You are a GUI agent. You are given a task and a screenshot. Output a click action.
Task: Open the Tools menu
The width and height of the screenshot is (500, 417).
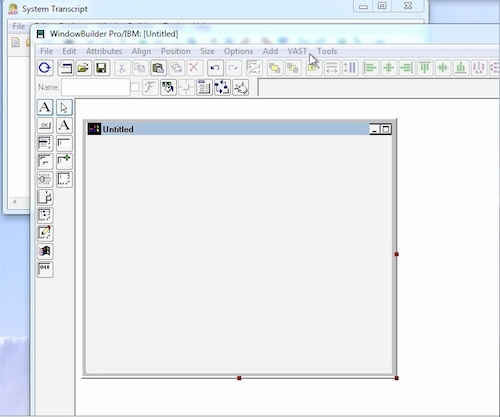327,51
